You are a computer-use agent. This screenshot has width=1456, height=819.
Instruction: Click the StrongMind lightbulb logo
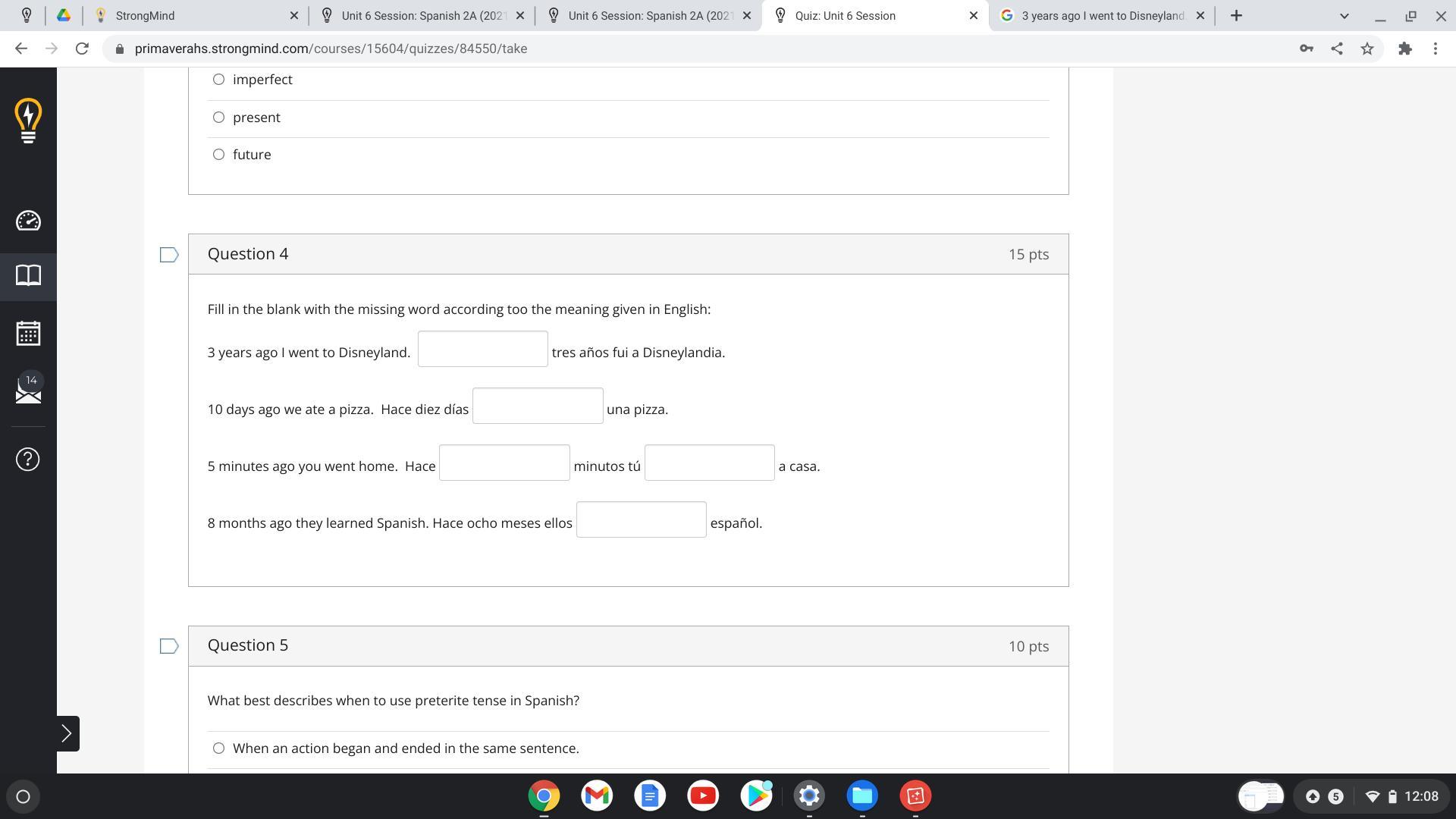pos(28,120)
